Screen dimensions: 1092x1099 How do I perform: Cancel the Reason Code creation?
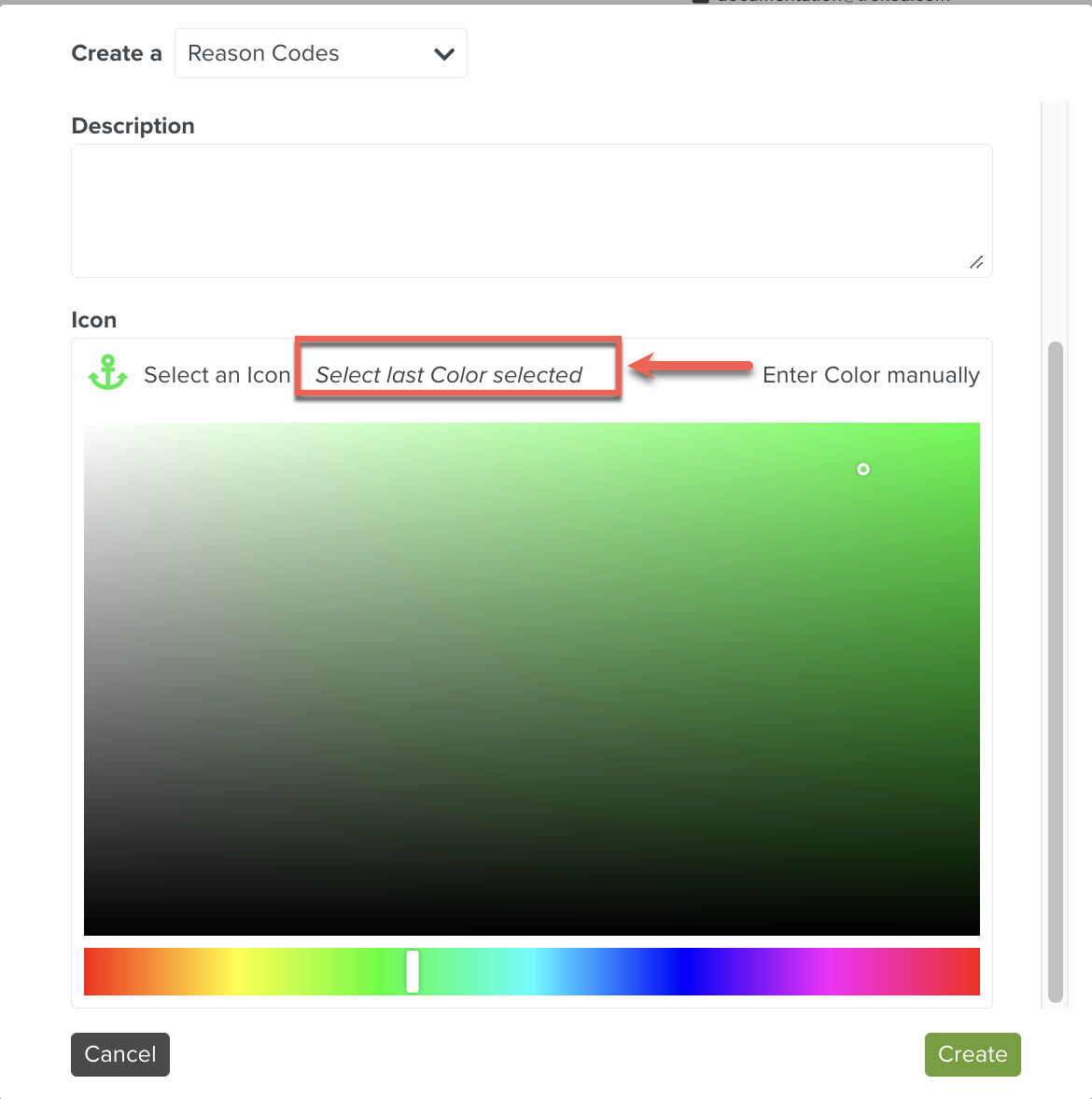coord(119,1054)
